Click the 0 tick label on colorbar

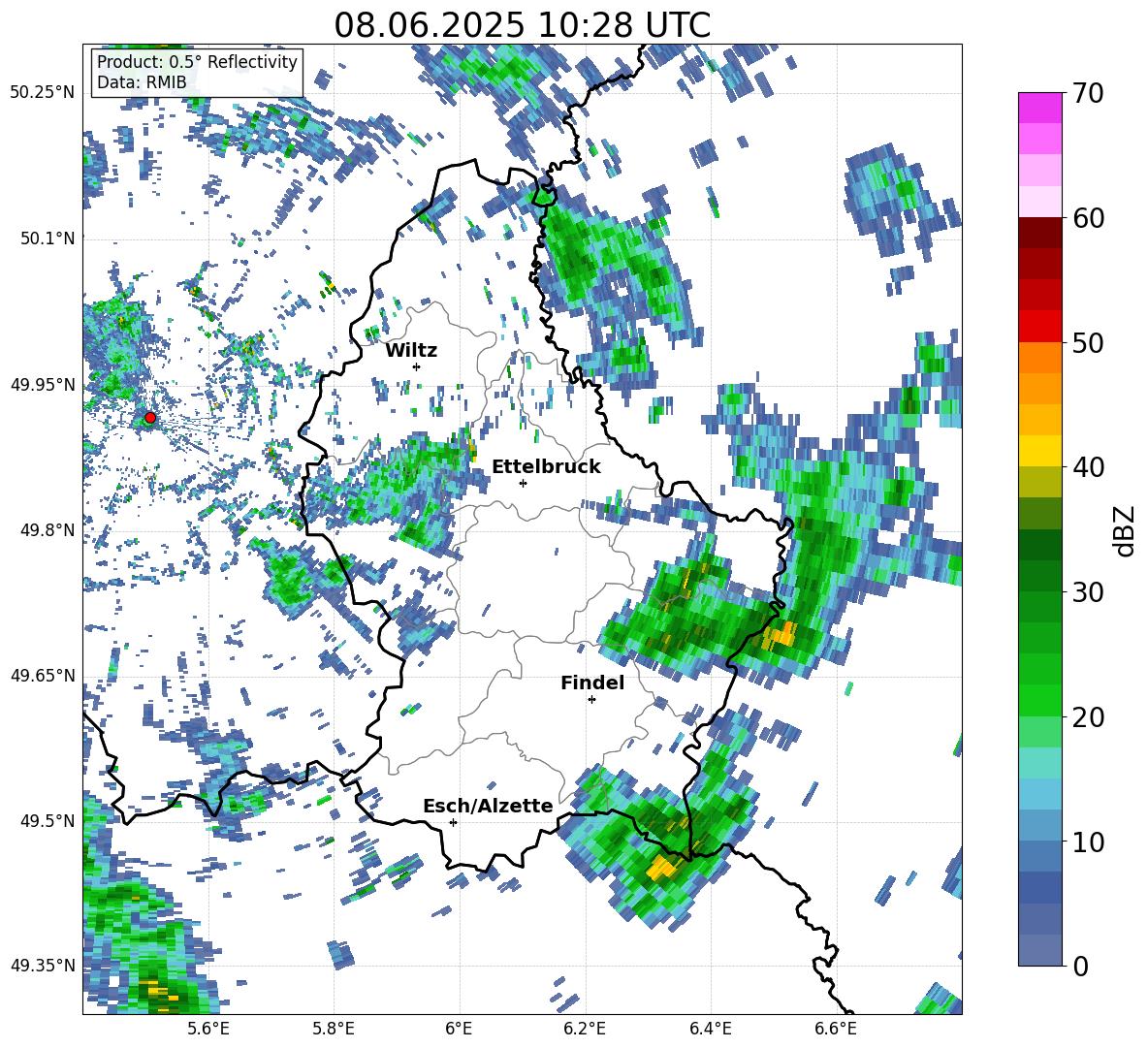(x=1080, y=966)
